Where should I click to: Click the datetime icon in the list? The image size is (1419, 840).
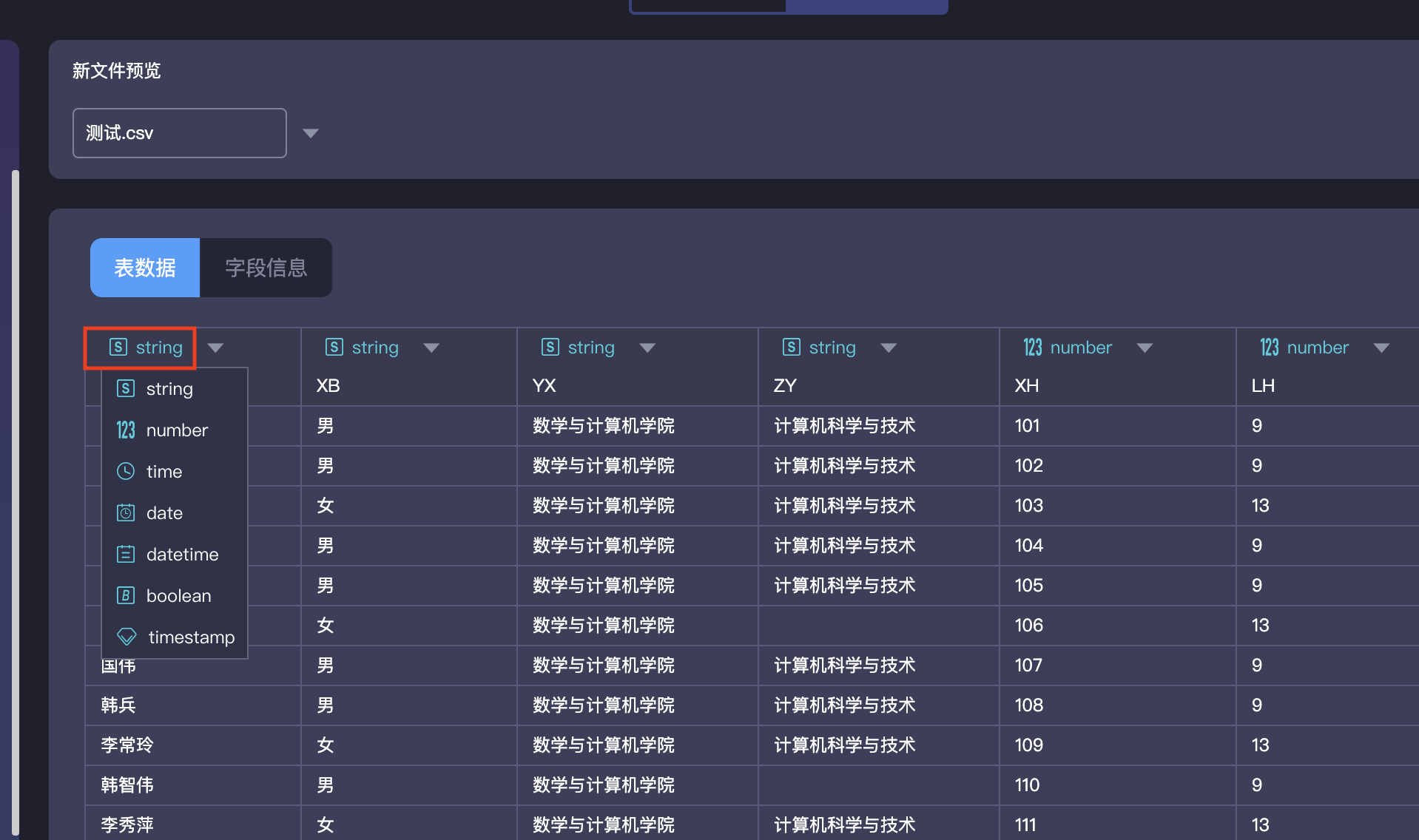126,554
